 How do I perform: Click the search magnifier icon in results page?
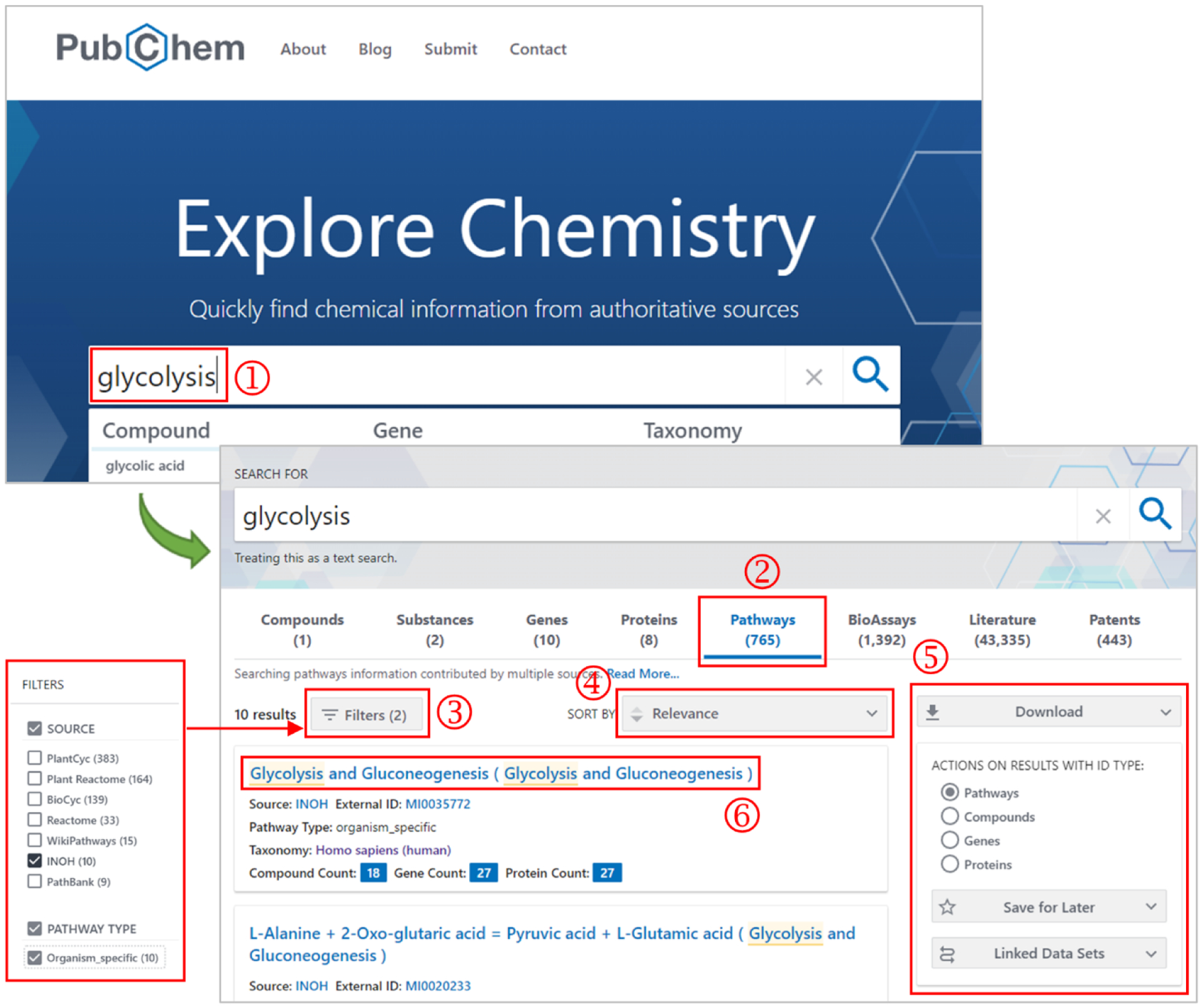(1155, 514)
